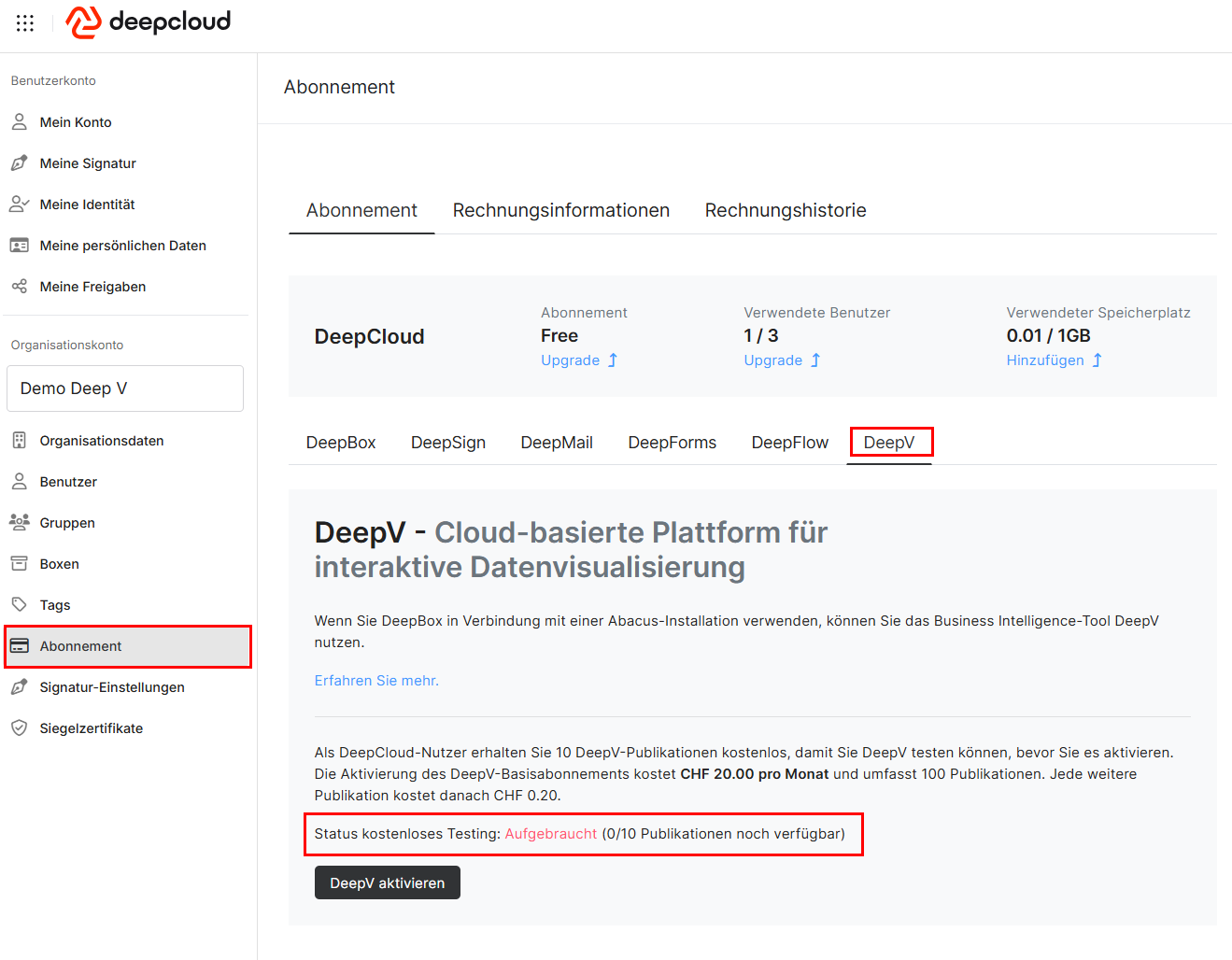Click Upgrade link under Verwendete Benutzer
Image resolution: width=1232 pixels, height=960 pixels.
(x=773, y=360)
